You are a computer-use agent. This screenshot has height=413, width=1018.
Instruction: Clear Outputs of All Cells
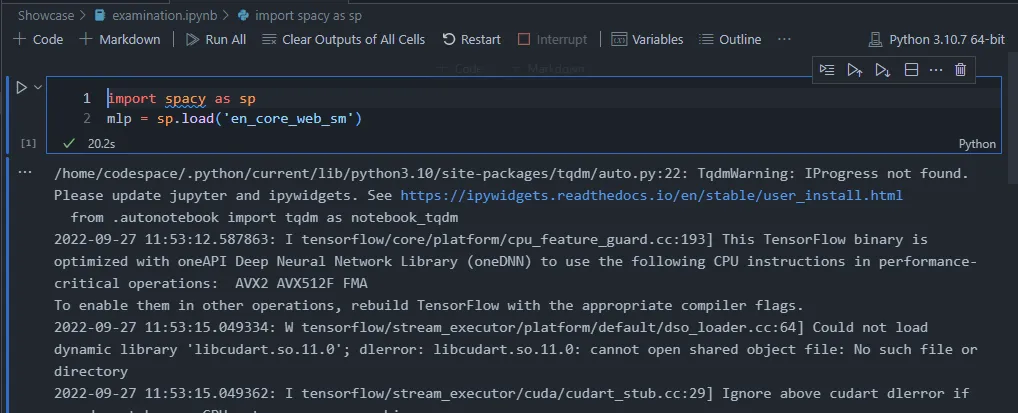click(344, 40)
